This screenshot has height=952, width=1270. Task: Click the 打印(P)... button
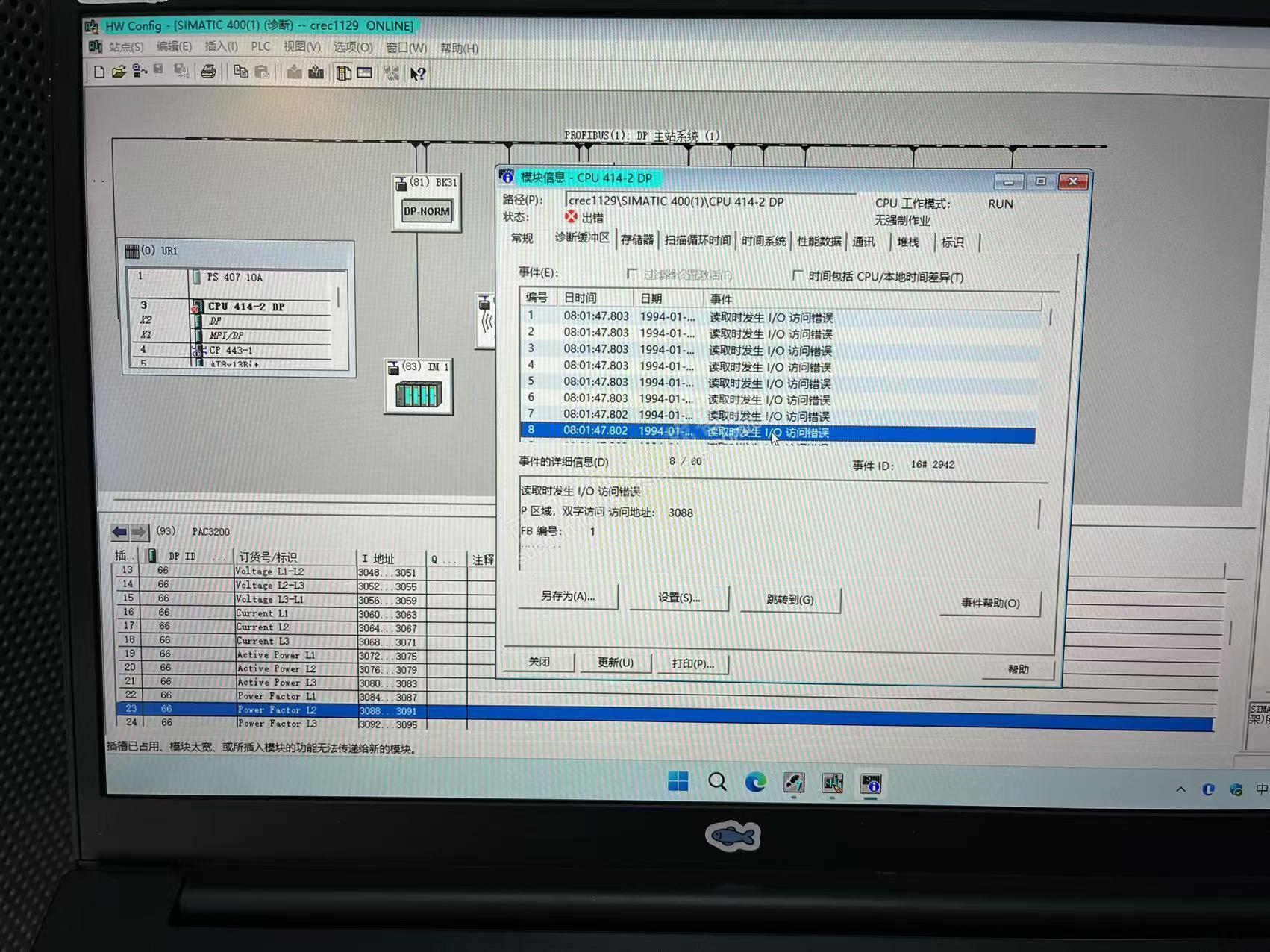tap(693, 663)
